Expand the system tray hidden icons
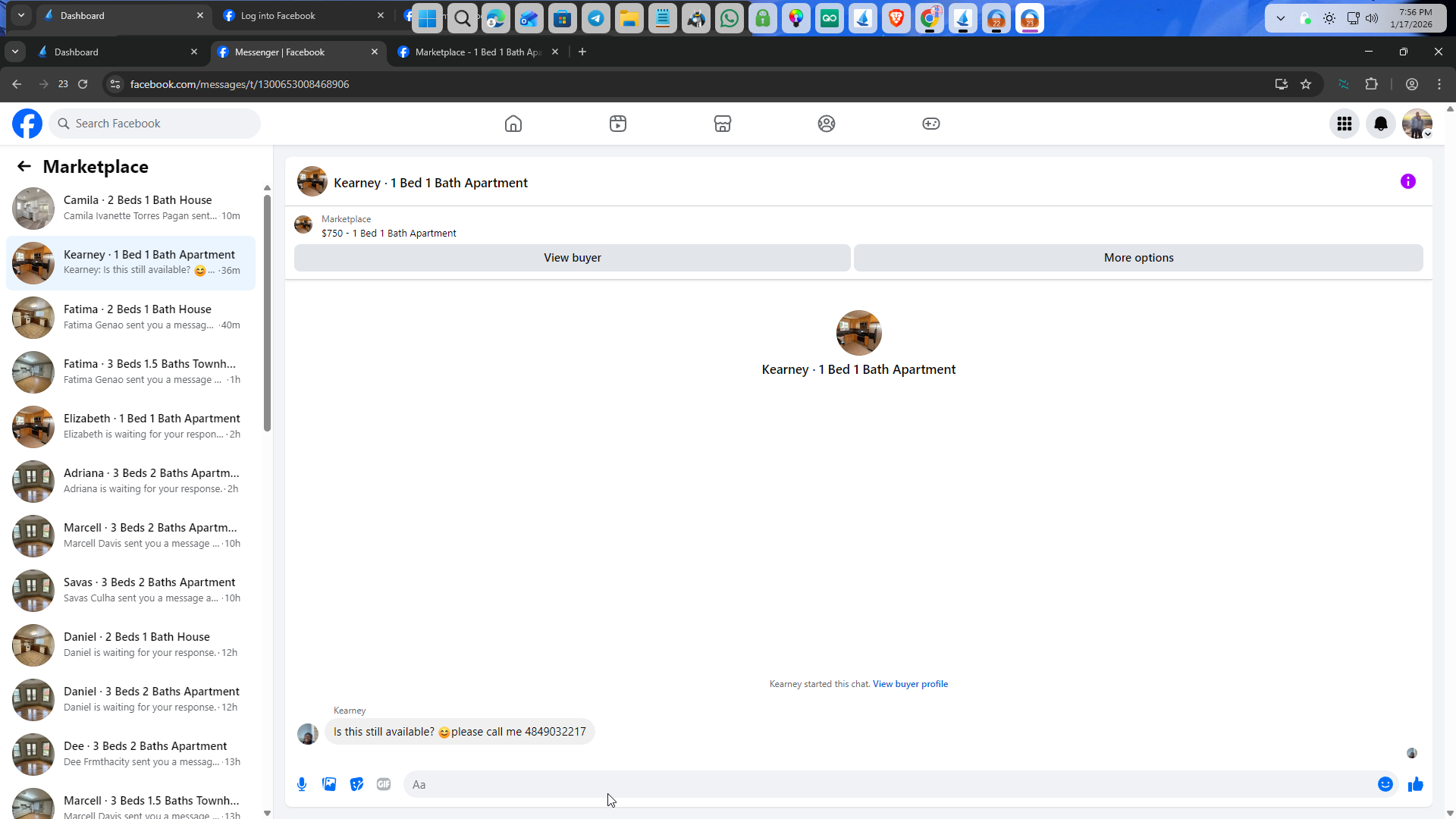 tap(1280, 18)
